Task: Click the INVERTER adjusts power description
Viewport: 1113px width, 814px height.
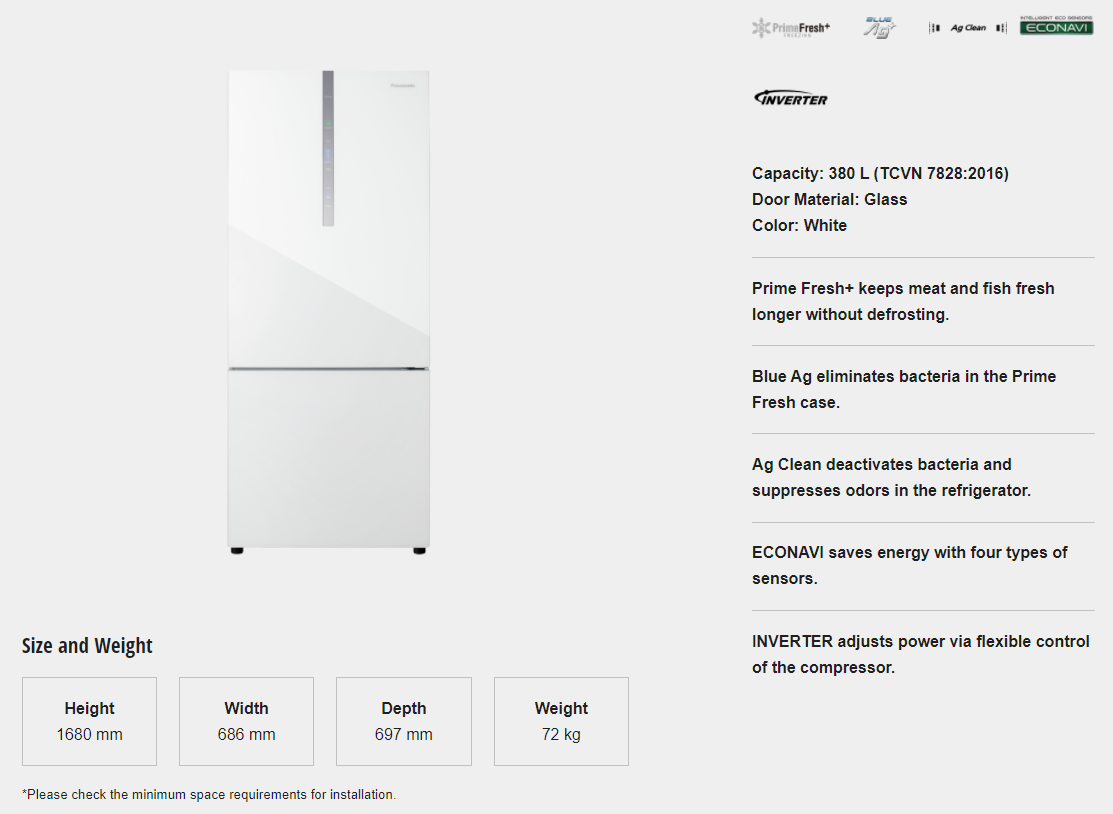Action: click(x=920, y=654)
